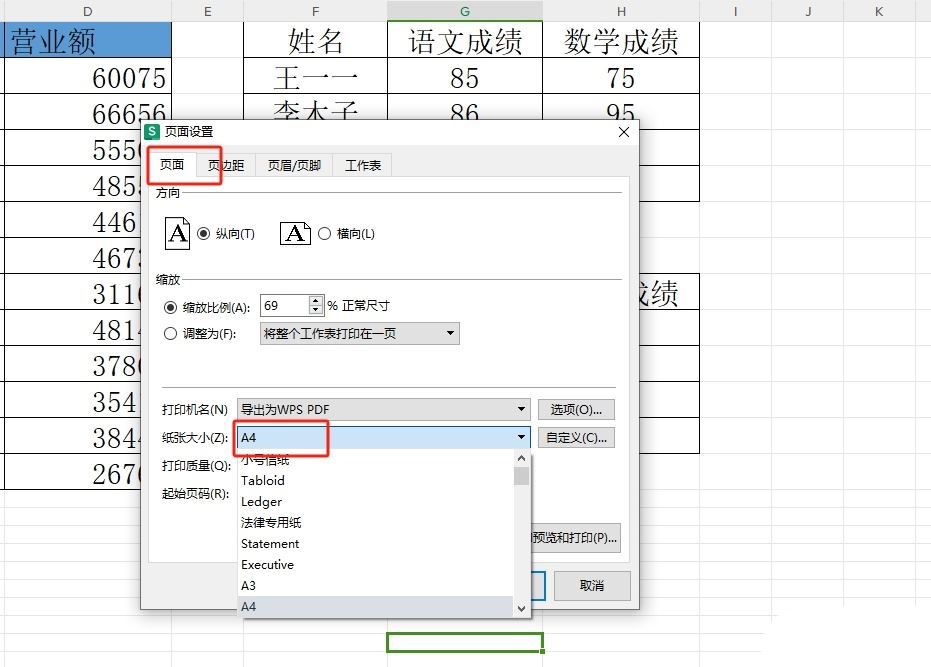Click the 选项(O)... button
Viewport: 931px width, 667px height.
576,409
